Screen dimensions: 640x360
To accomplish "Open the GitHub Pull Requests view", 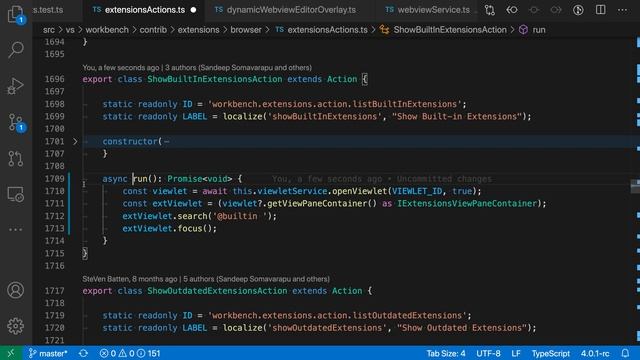I will click(16, 158).
